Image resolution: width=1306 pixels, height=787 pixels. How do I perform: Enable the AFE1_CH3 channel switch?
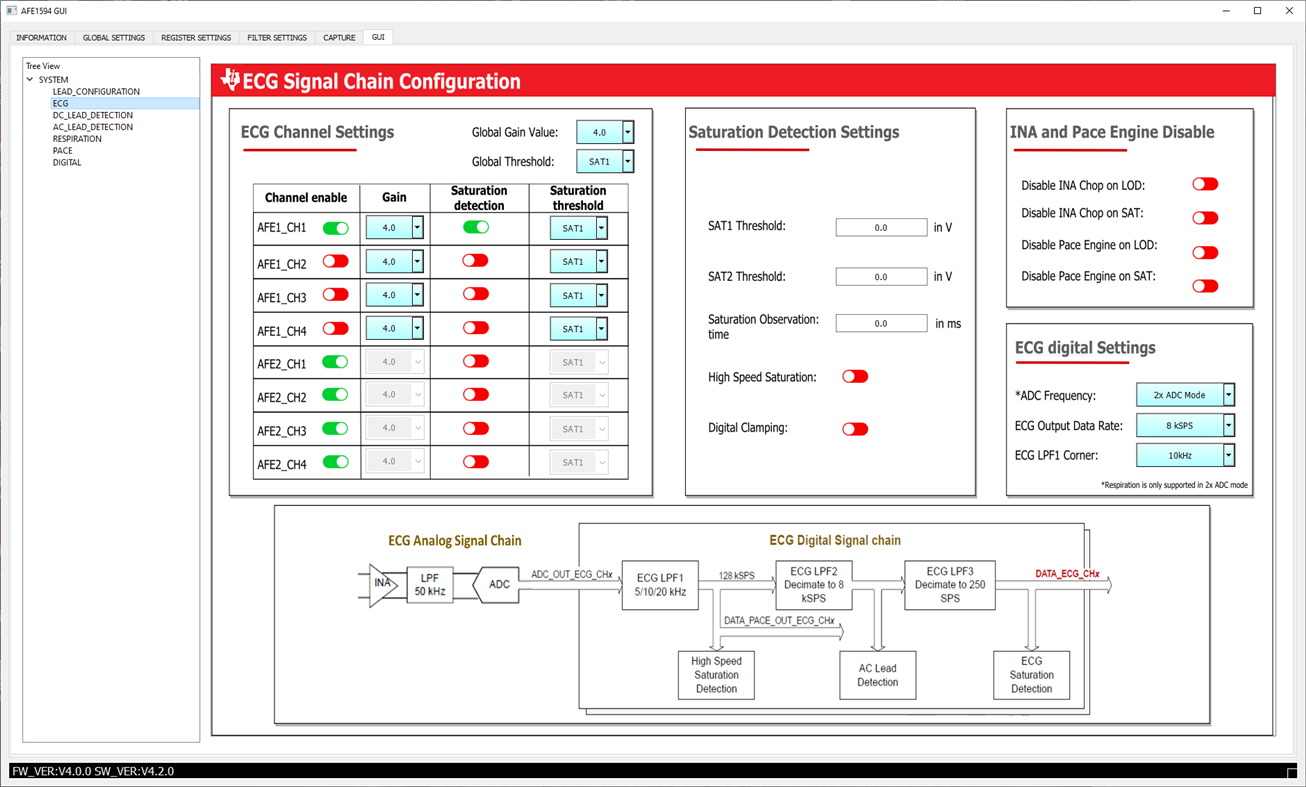pyautogui.click(x=336, y=295)
